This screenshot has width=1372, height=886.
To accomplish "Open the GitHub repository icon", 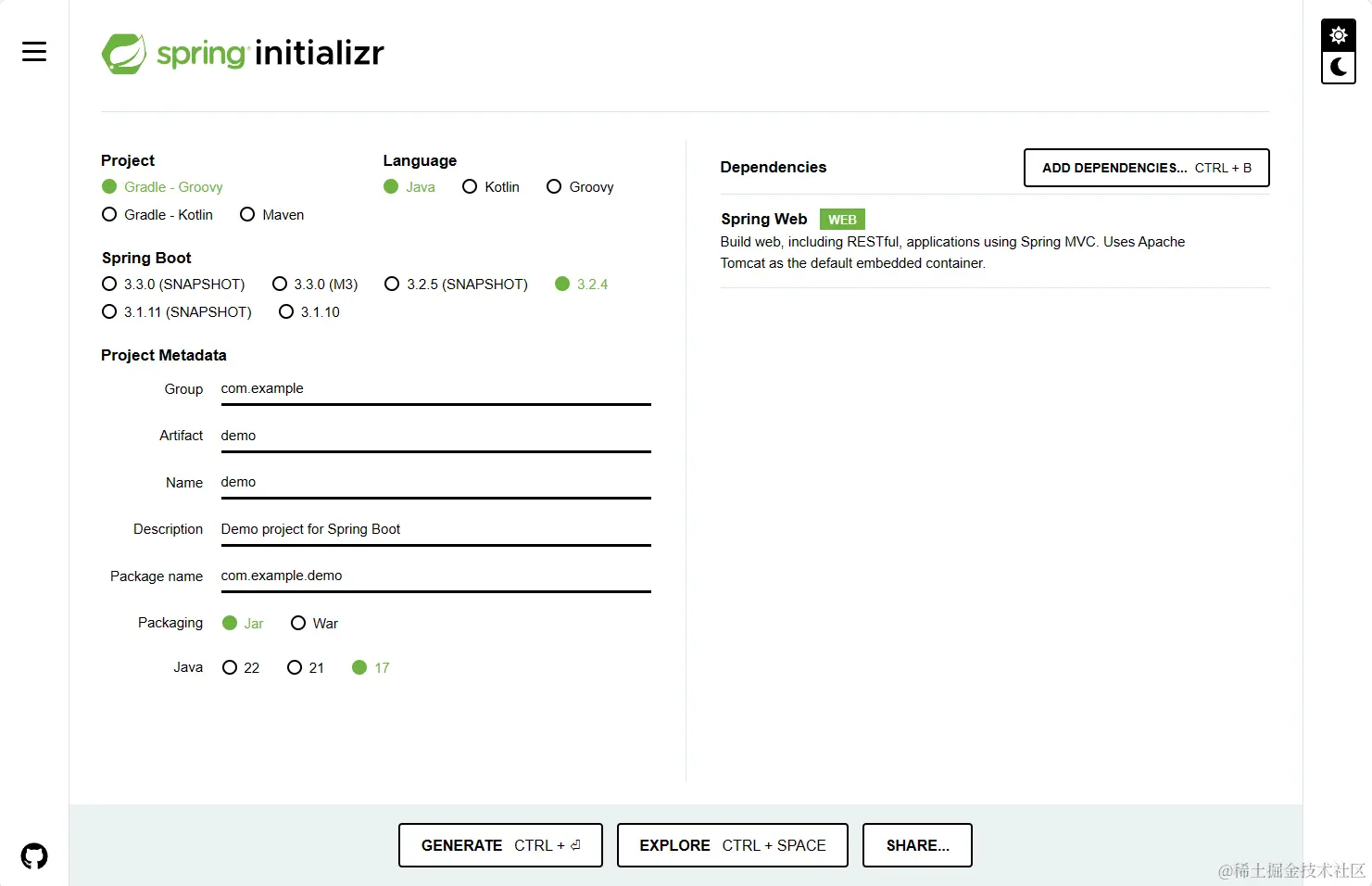I will [34, 855].
